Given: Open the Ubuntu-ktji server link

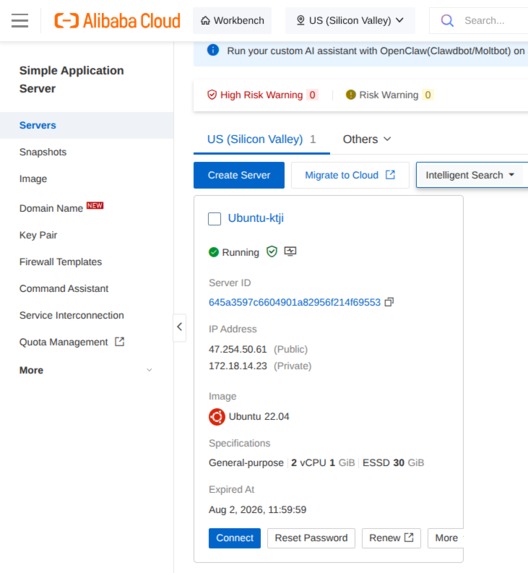Looking at the screenshot, I should [x=256, y=218].
